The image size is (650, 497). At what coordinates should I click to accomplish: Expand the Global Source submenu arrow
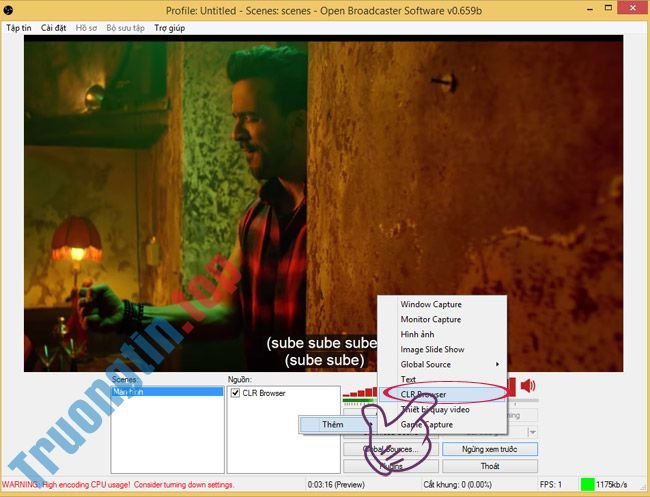[497, 364]
